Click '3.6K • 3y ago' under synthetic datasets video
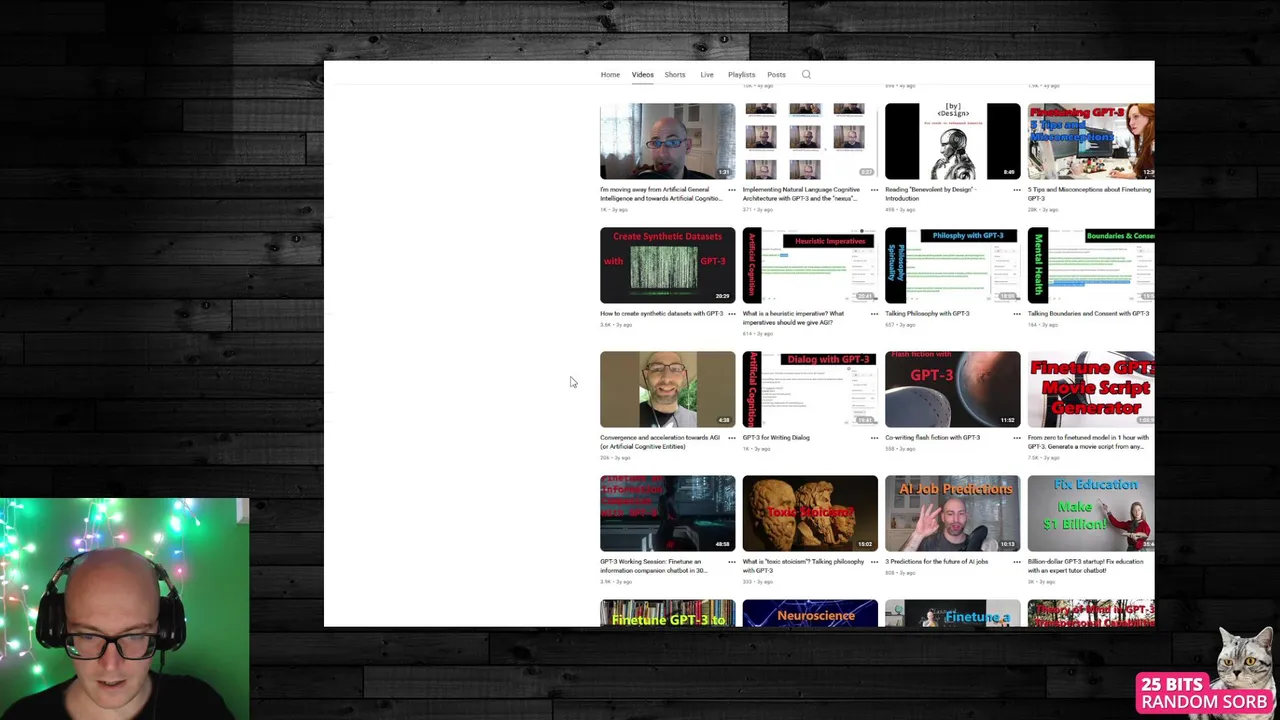The width and height of the screenshot is (1280, 720). (x=616, y=324)
